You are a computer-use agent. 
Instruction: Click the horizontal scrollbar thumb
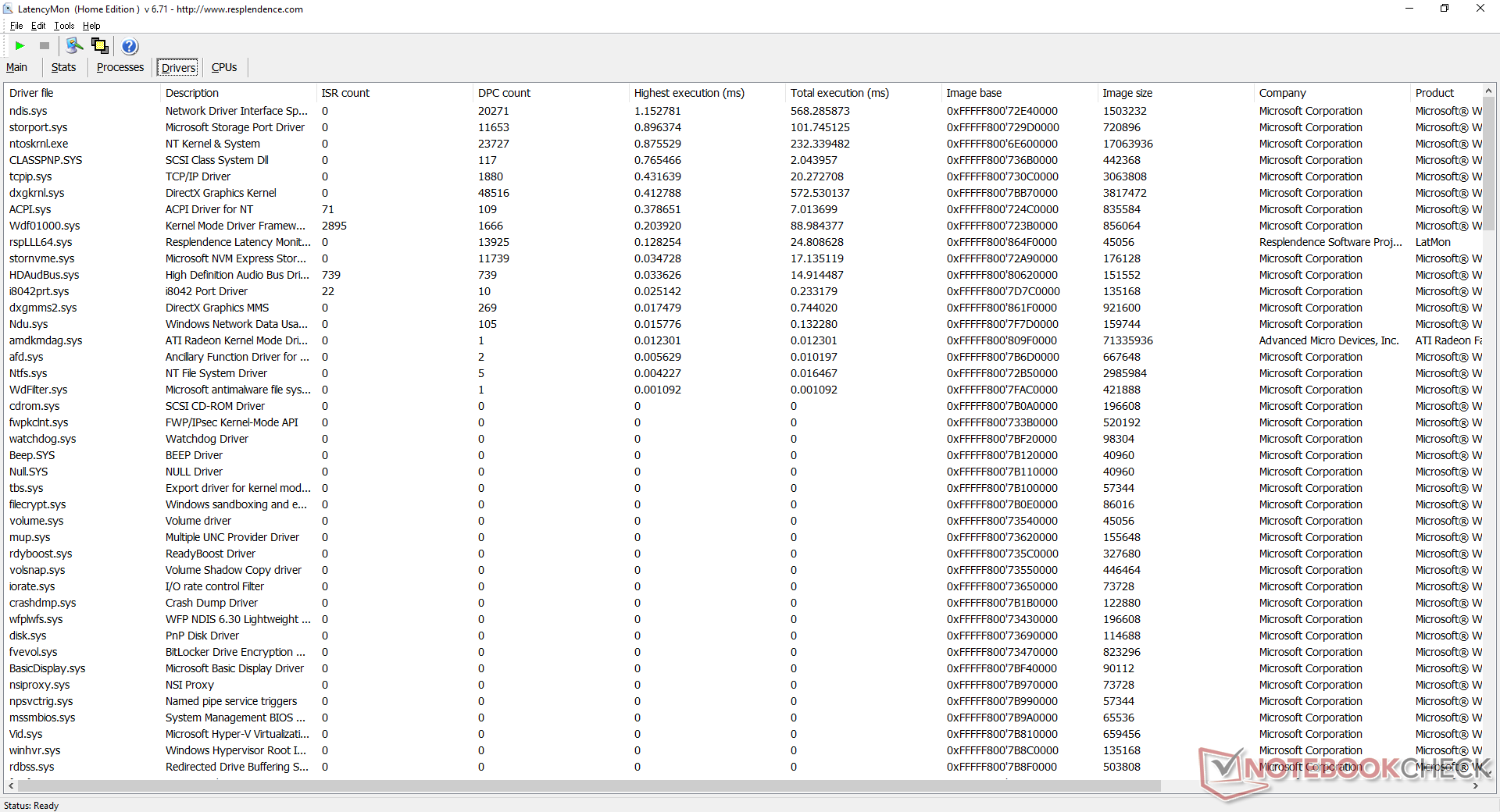[x=589, y=785]
